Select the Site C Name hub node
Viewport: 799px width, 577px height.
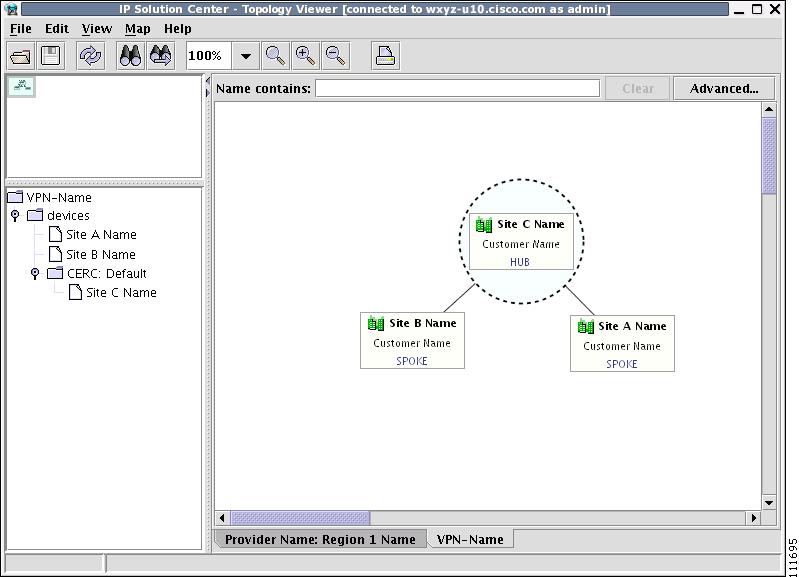521,242
